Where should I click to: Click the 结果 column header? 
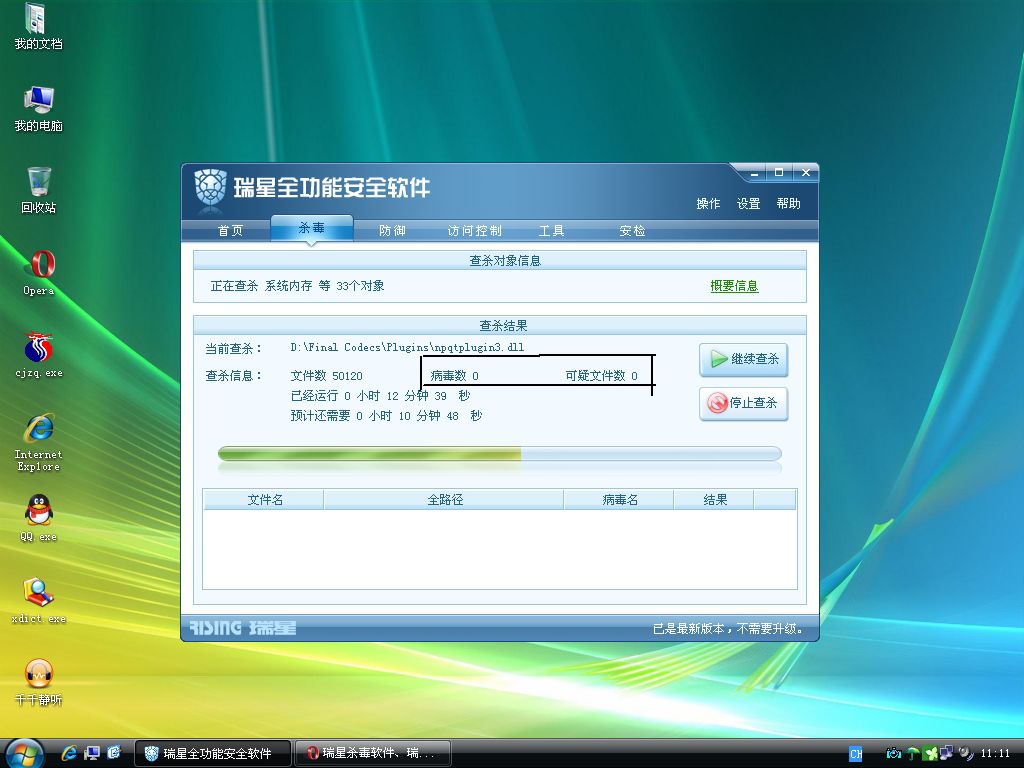714,500
